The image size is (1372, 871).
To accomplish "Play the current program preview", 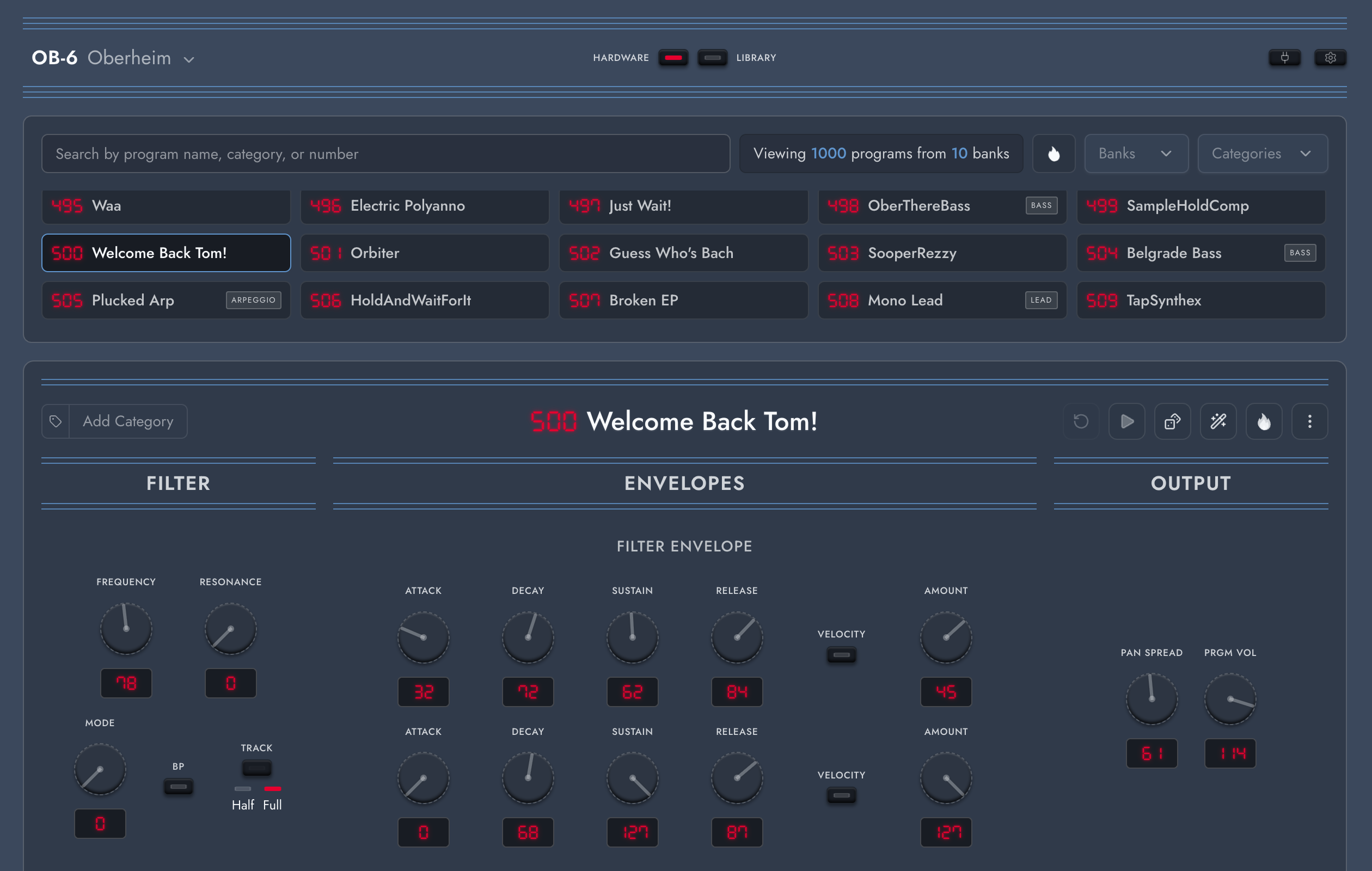I will 1126,421.
